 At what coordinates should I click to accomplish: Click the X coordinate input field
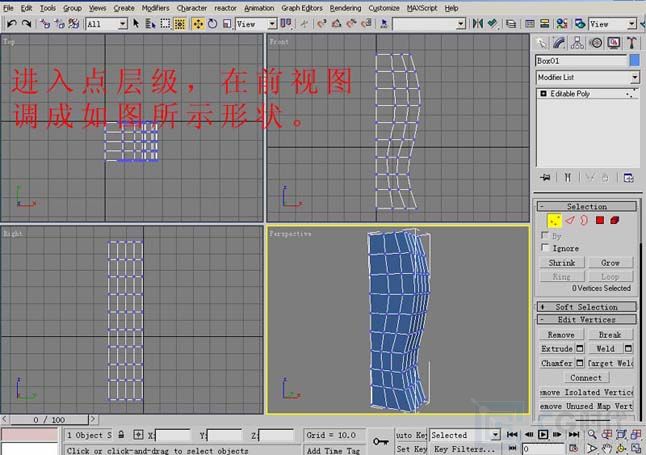173,435
